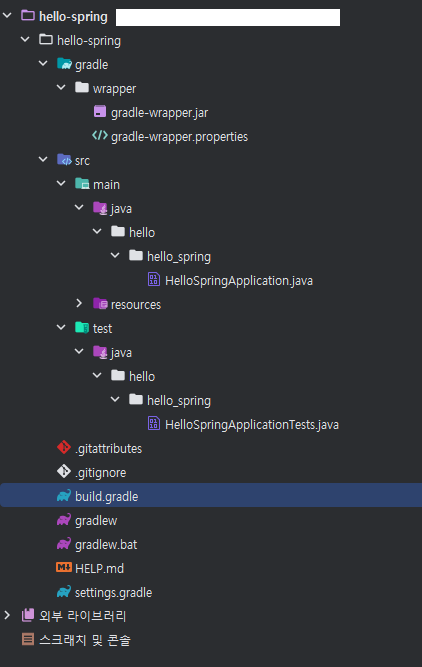Click the java folder icon under main
The height and width of the screenshot is (667, 422).
click(100, 208)
